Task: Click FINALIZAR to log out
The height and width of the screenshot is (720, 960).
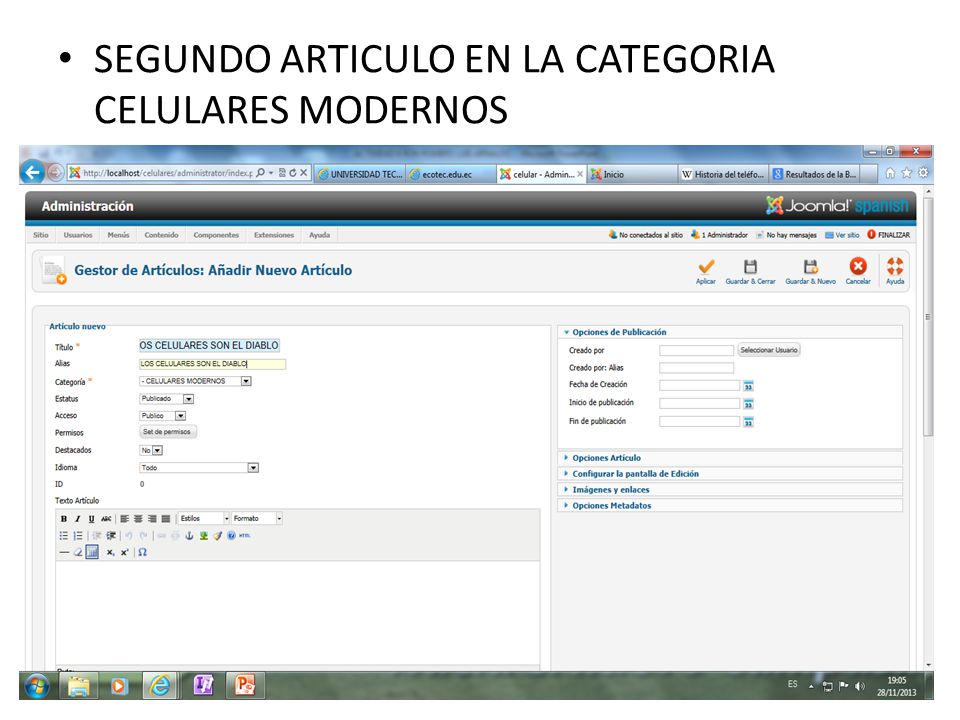Action: (889, 235)
